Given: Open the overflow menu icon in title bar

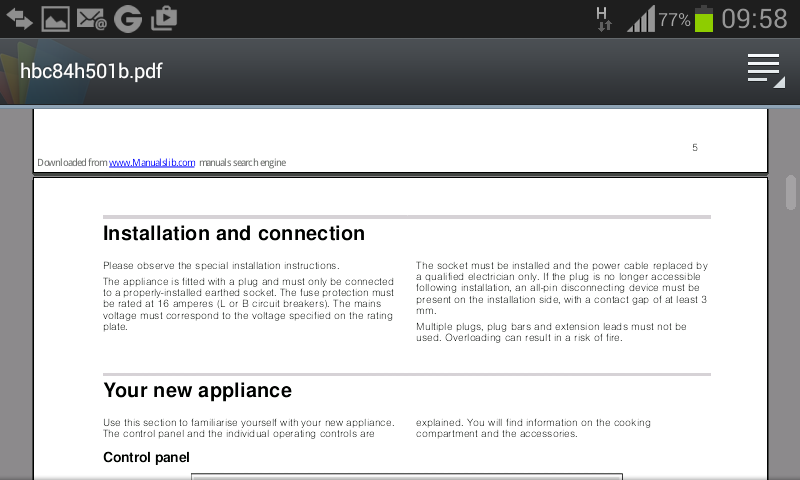Looking at the screenshot, I should (x=764, y=71).
